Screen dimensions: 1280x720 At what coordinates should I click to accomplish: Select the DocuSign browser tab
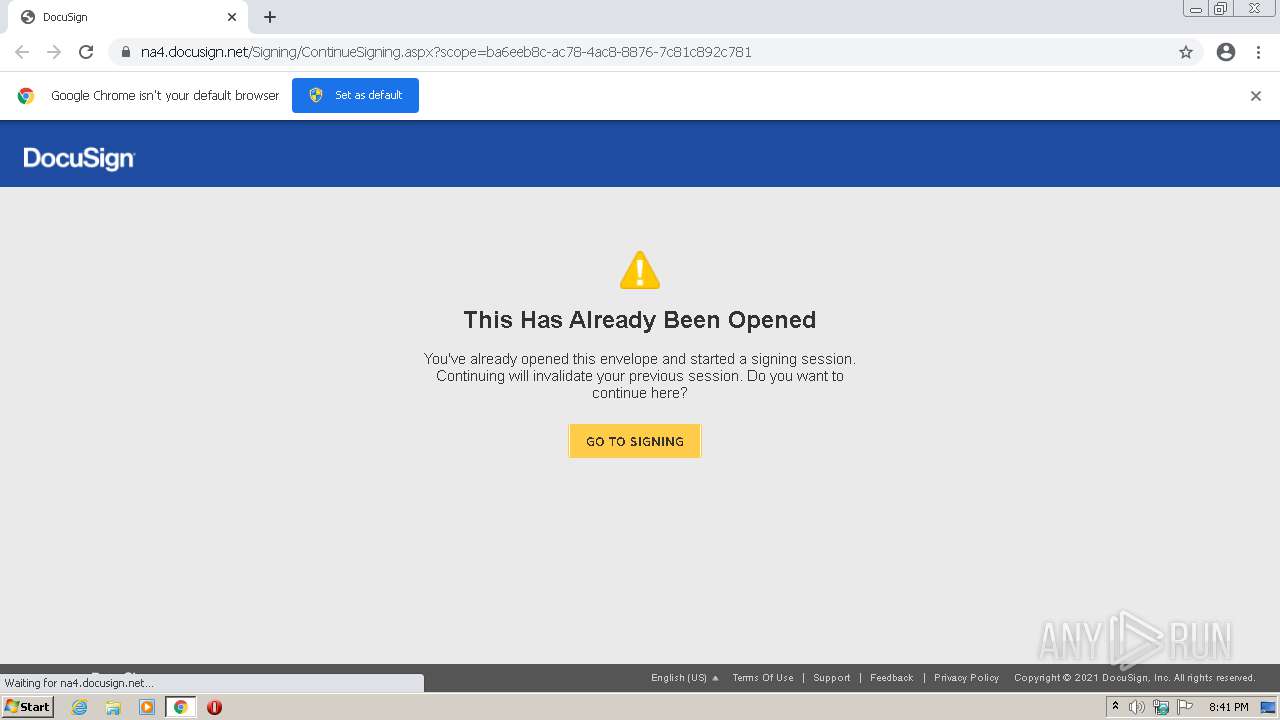tap(127, 17)
